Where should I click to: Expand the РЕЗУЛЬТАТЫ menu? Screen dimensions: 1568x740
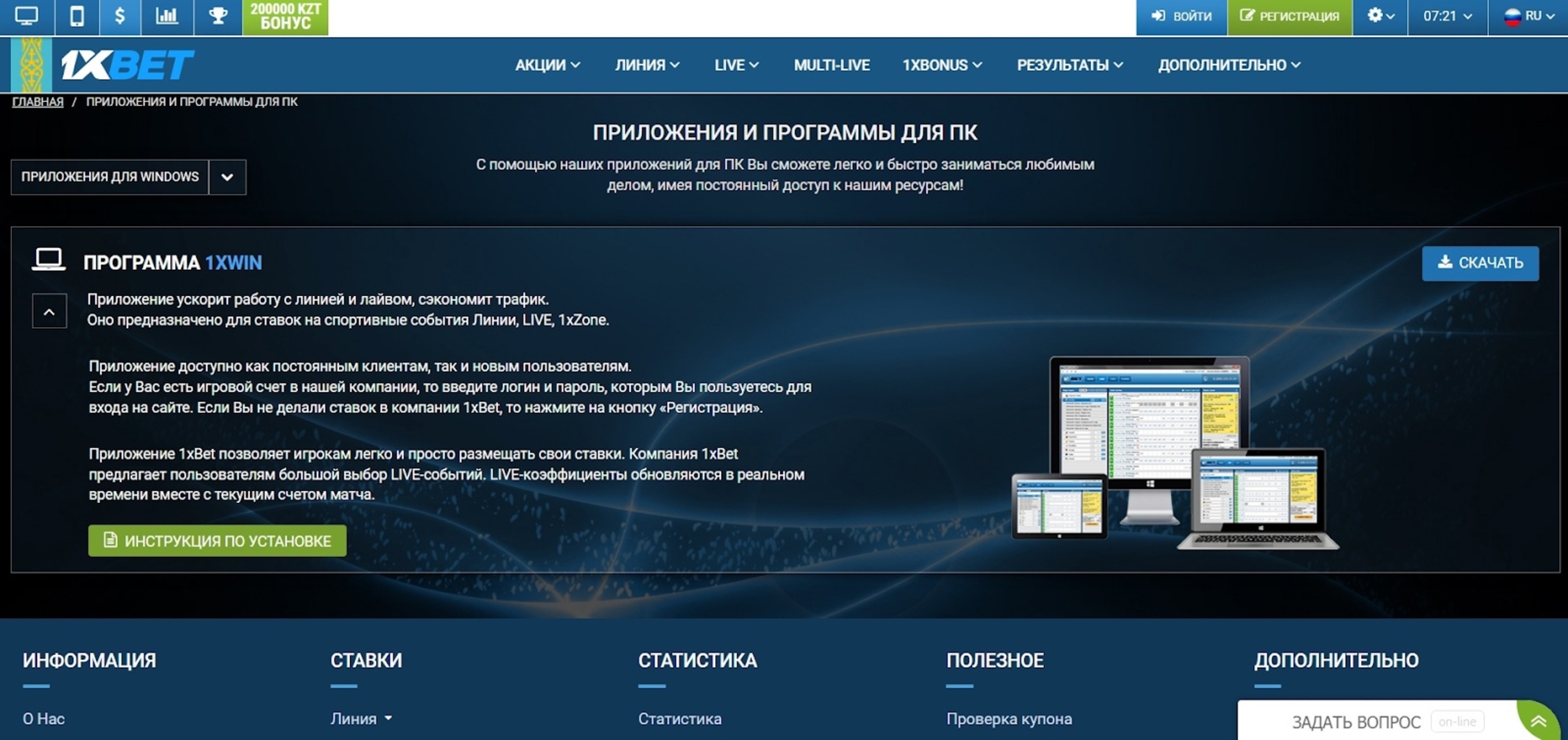click(1069, 65)
